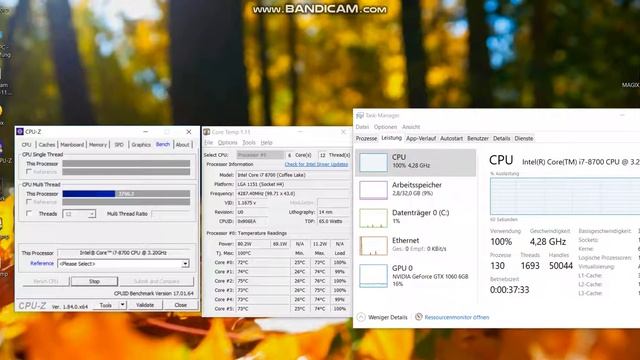Click the This Processor name field in CPU-Z
The image size is (640, 360).
click(124, 253)
